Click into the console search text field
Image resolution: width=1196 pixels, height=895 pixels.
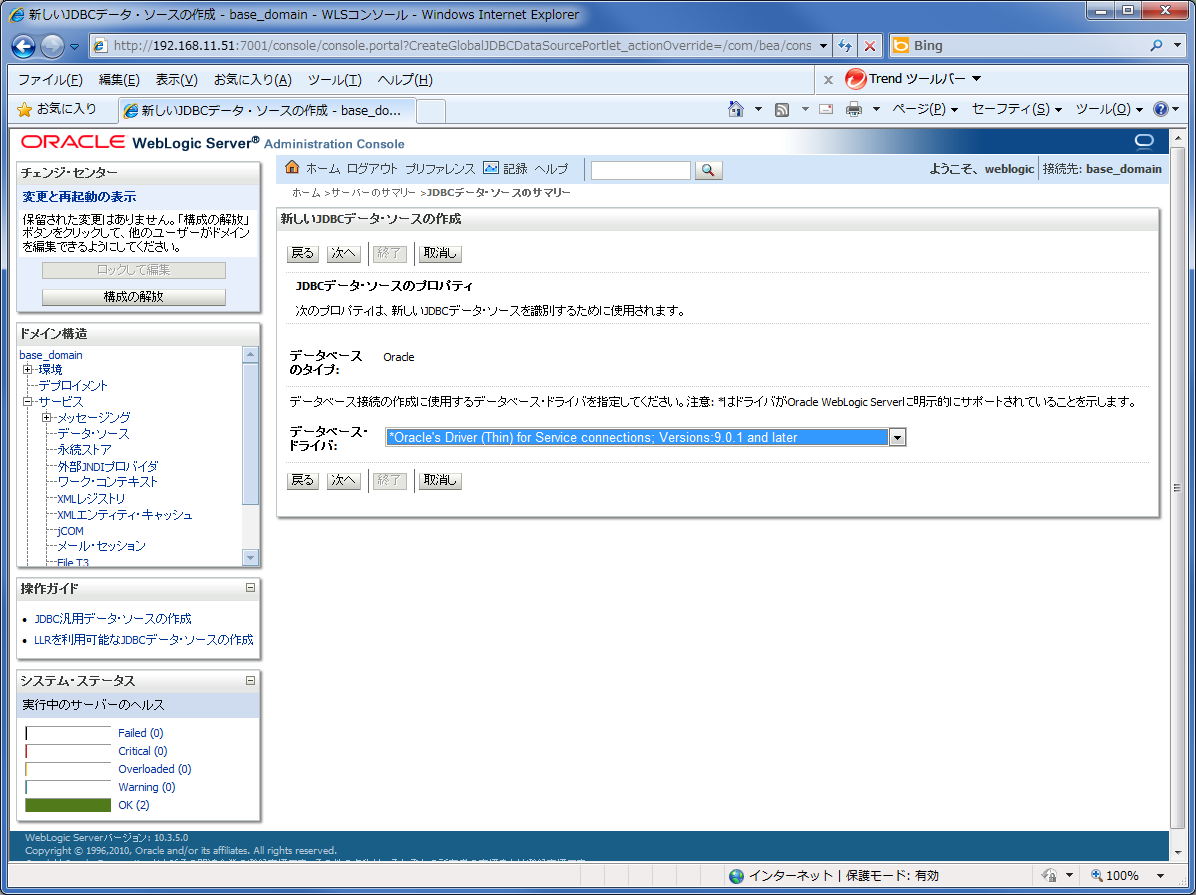[641, 170]
